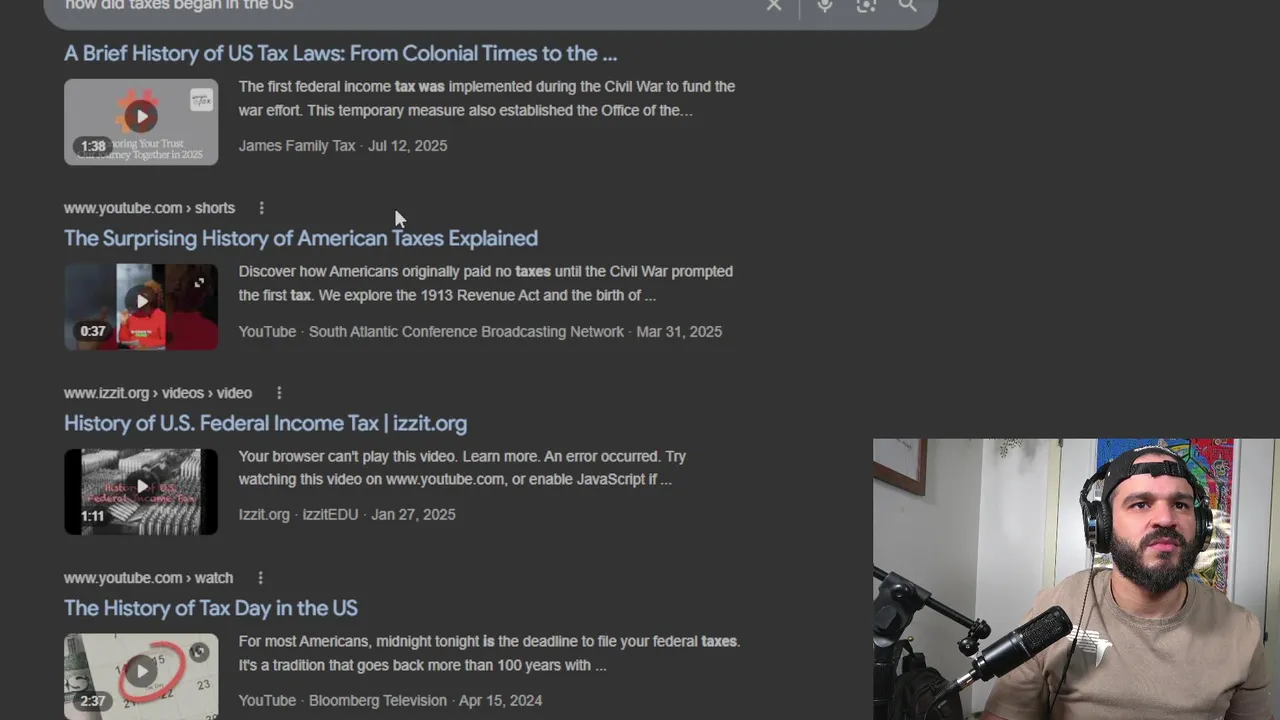Open The History of Tax Day in the US

[x=211, y=608]
